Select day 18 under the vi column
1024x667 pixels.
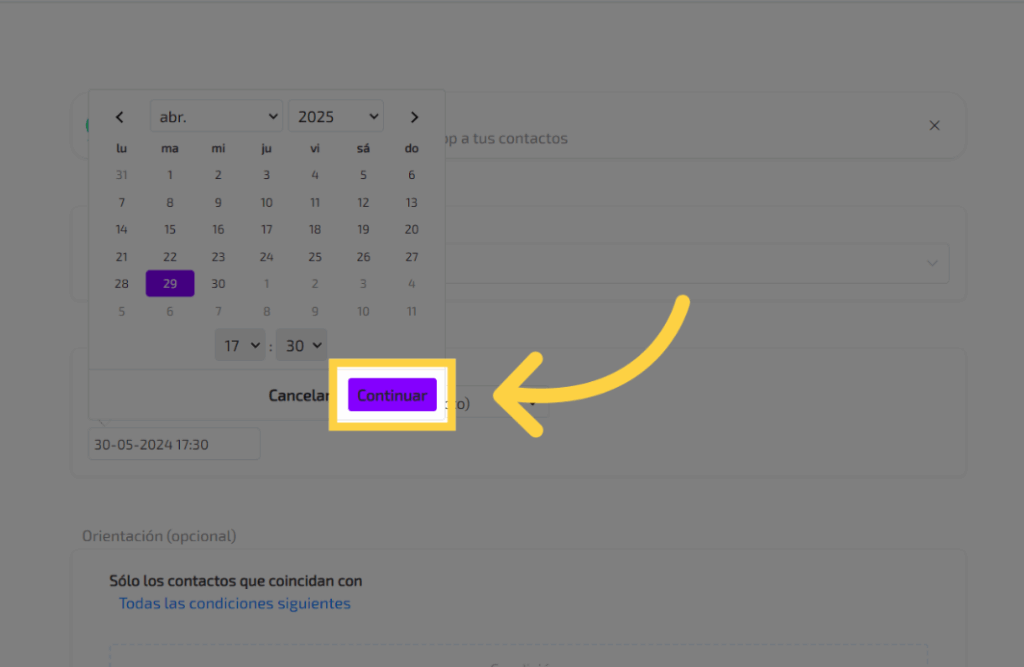click(315, 229)
